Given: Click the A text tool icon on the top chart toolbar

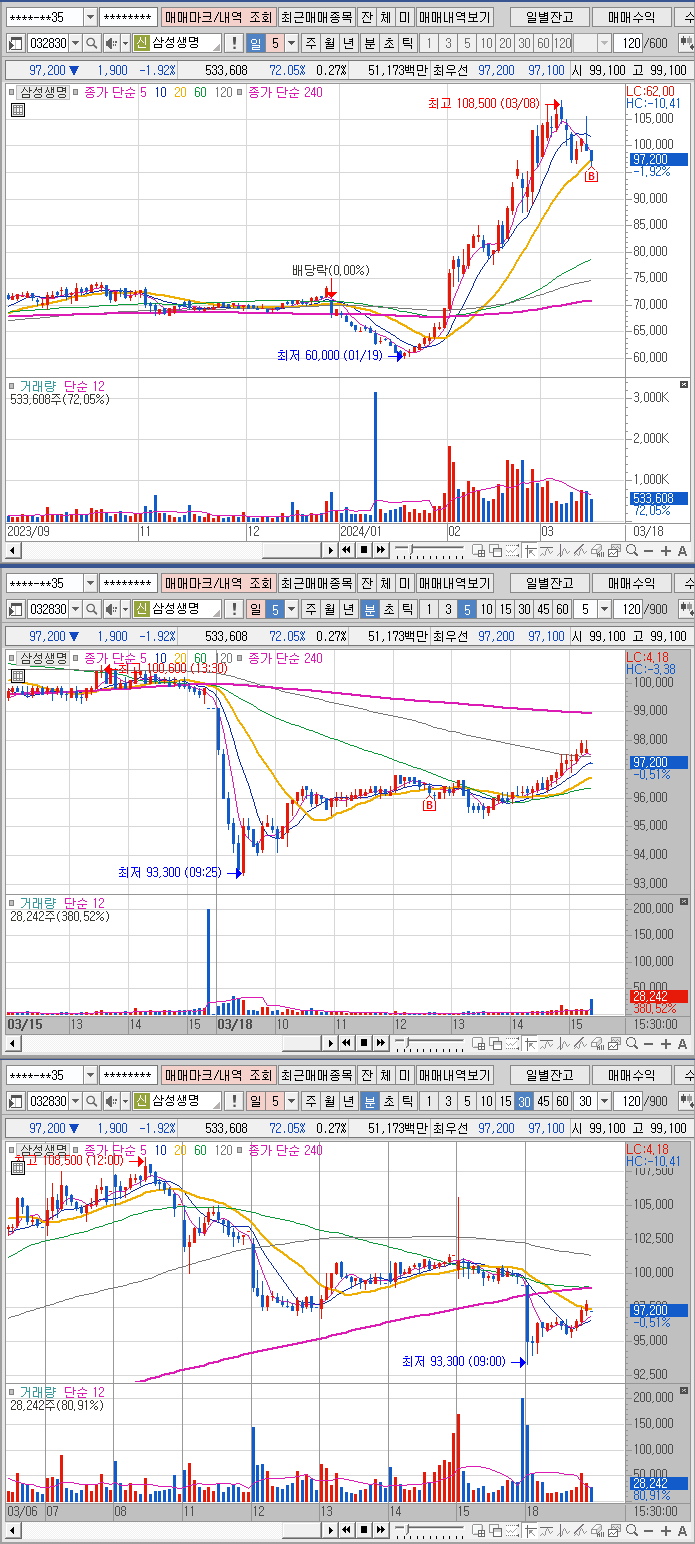Looking at the screenshot, I should coord(683,550).
